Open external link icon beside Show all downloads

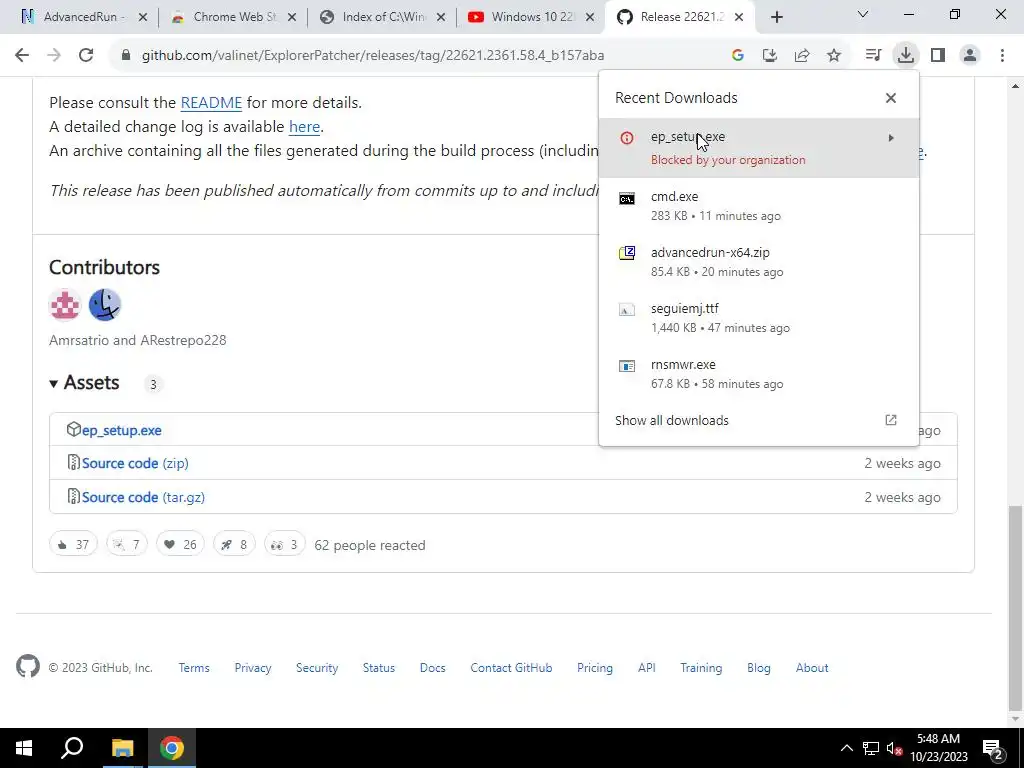tap(890, 420)
